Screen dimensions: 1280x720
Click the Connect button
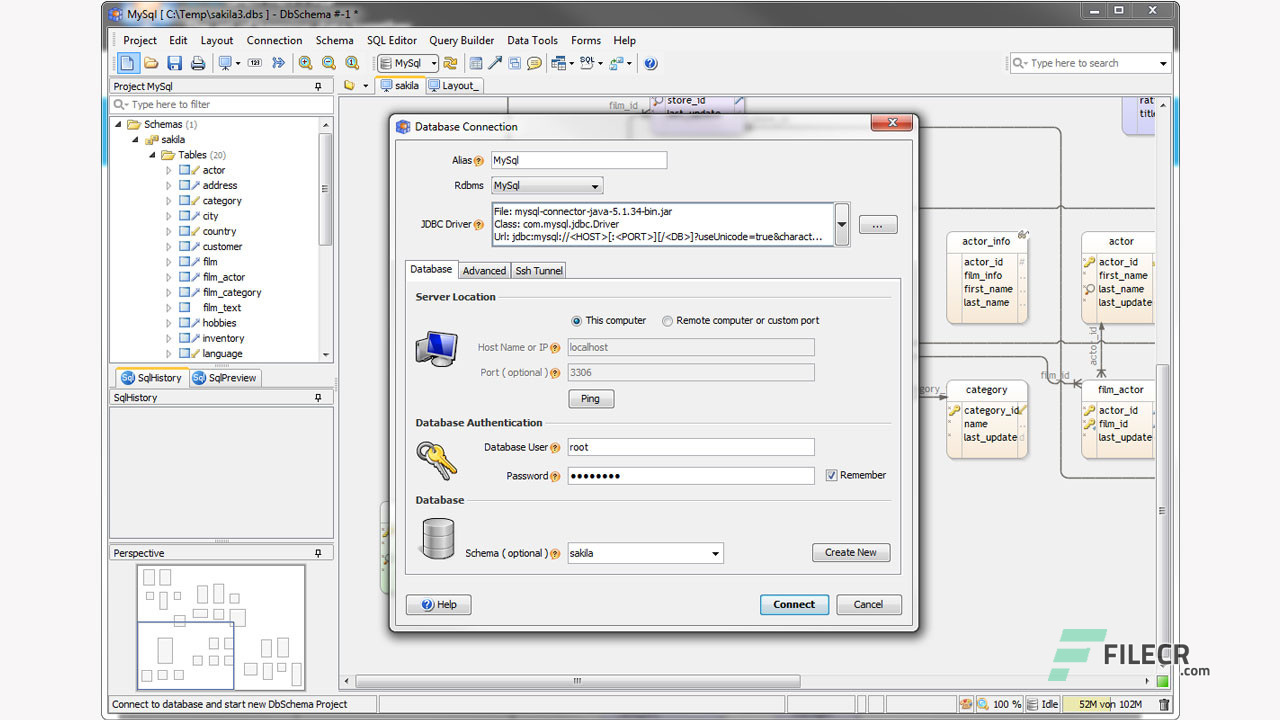pyautogui.click(x=794, y=604)
